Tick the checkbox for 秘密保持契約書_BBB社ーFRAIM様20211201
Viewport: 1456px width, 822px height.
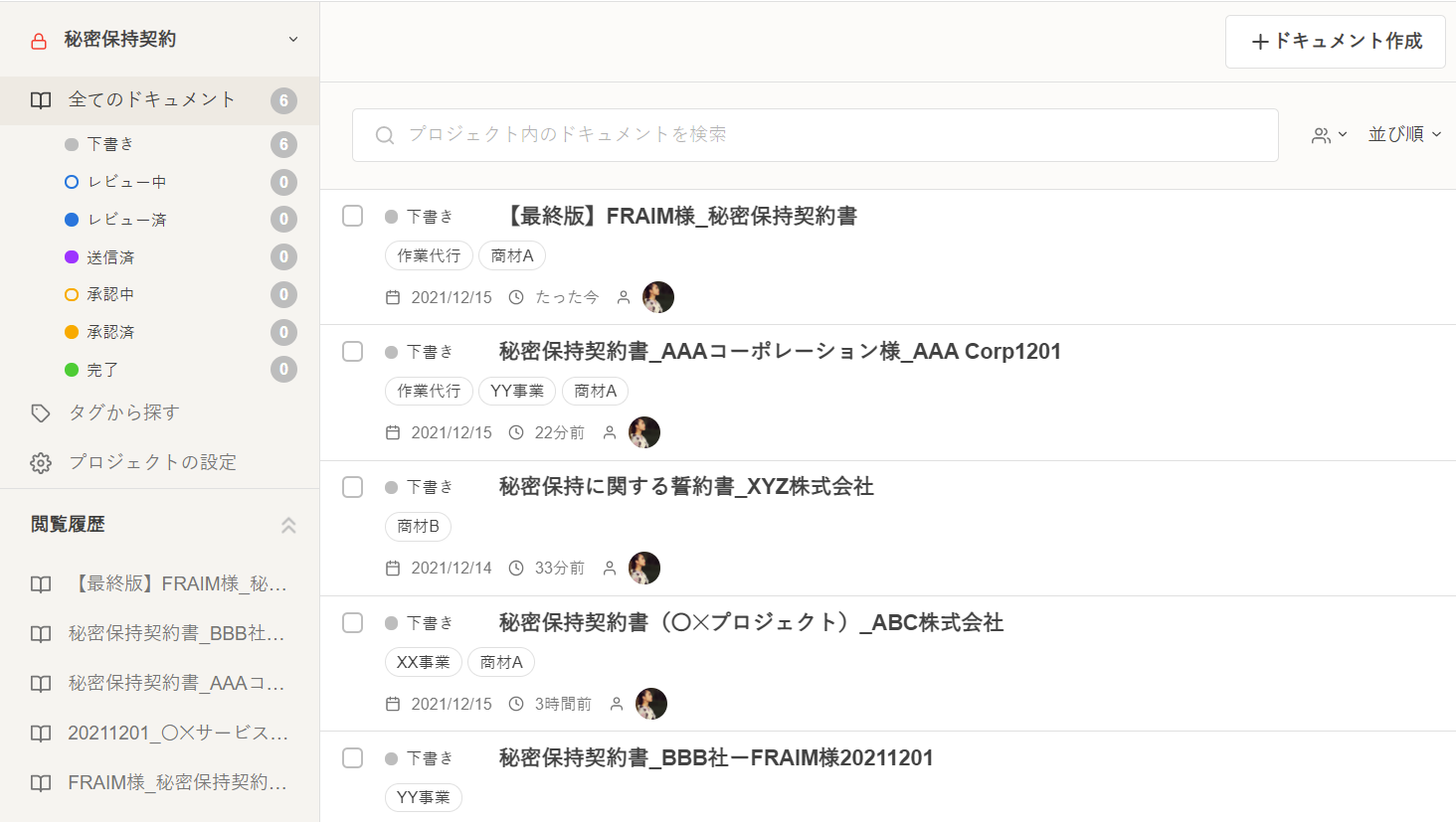[x=353, y=757]
